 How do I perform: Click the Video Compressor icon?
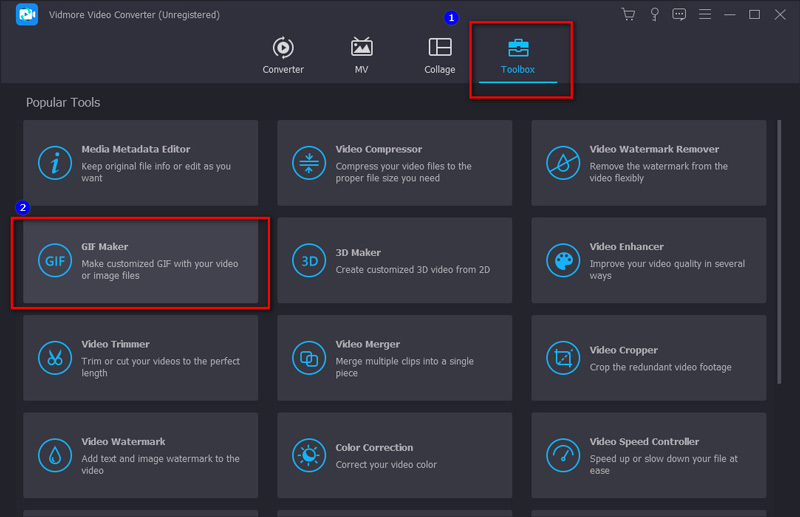click(309, 163)
